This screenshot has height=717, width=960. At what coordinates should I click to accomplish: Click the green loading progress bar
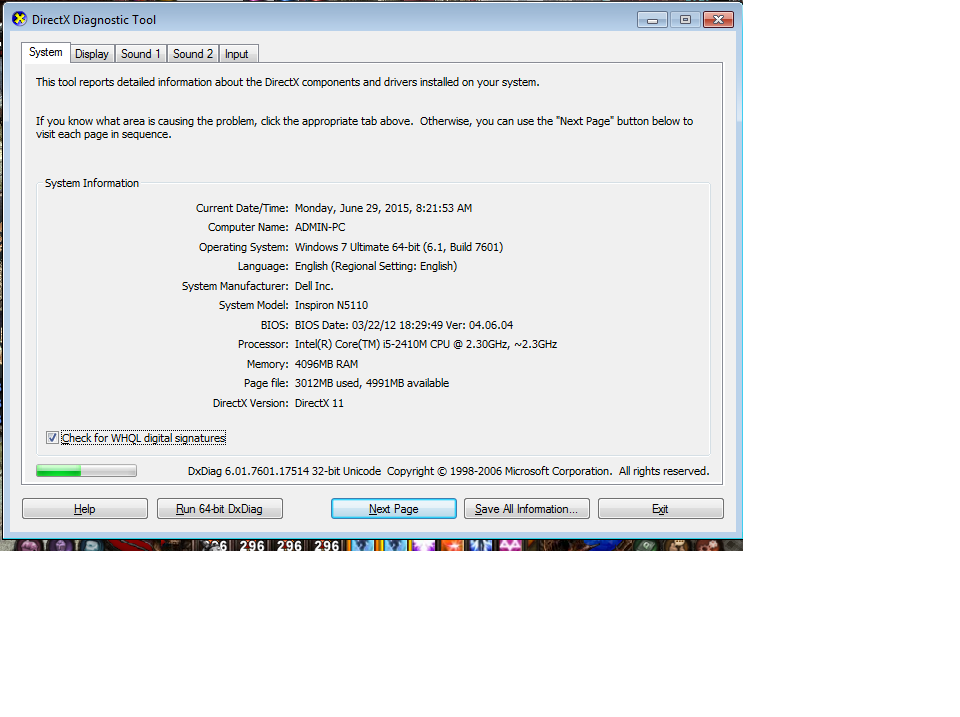[x=86, y=471]
